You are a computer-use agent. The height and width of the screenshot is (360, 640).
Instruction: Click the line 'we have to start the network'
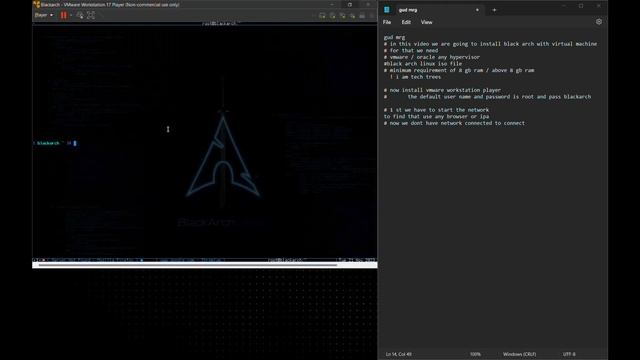436,110
